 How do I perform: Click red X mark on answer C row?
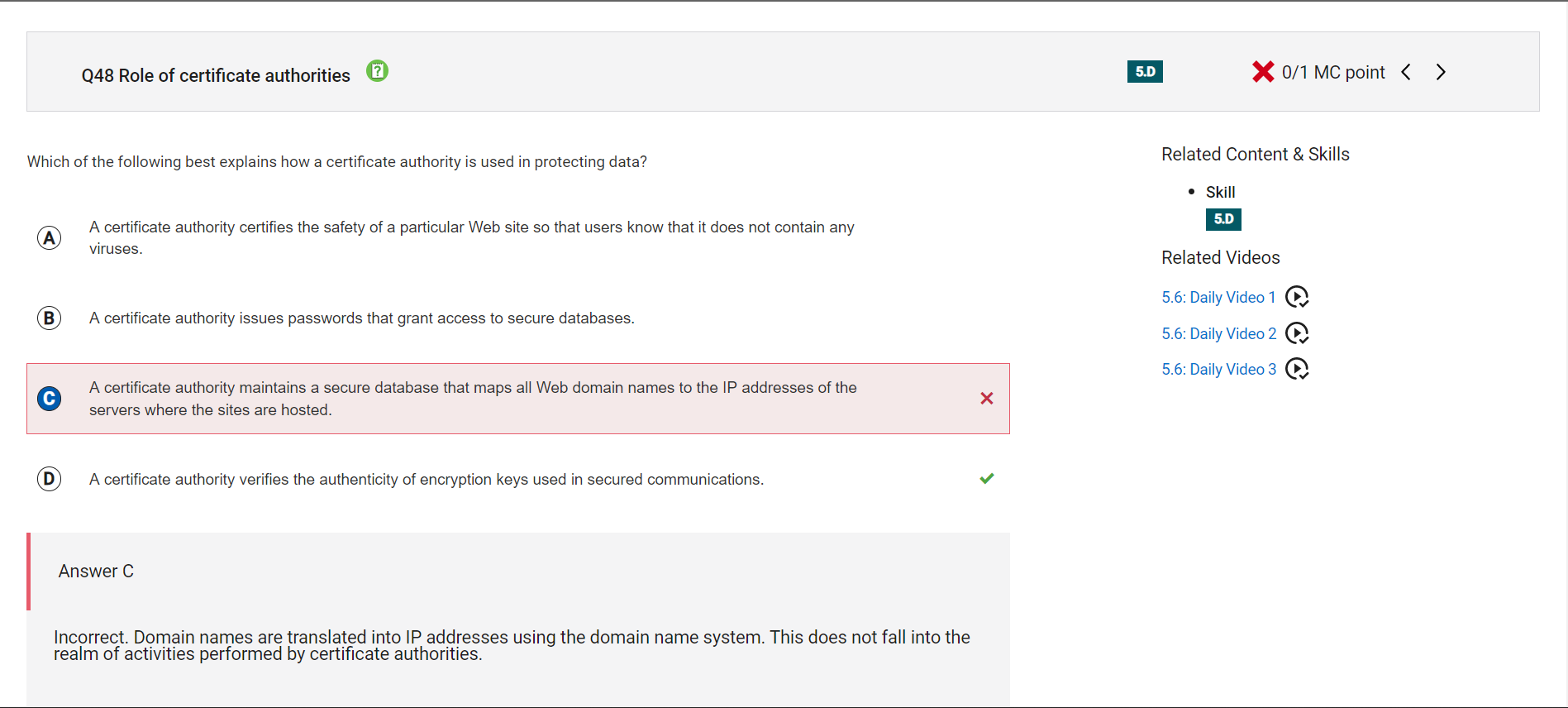(987, 399)
